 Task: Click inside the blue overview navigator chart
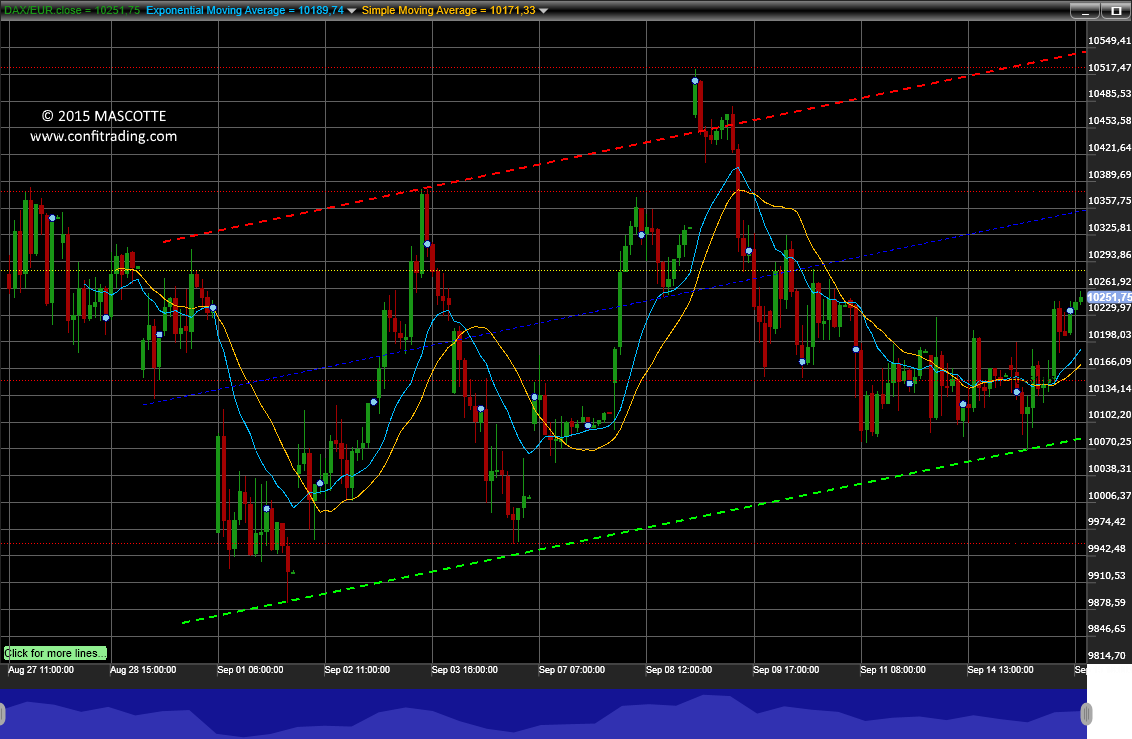point(543,714)
